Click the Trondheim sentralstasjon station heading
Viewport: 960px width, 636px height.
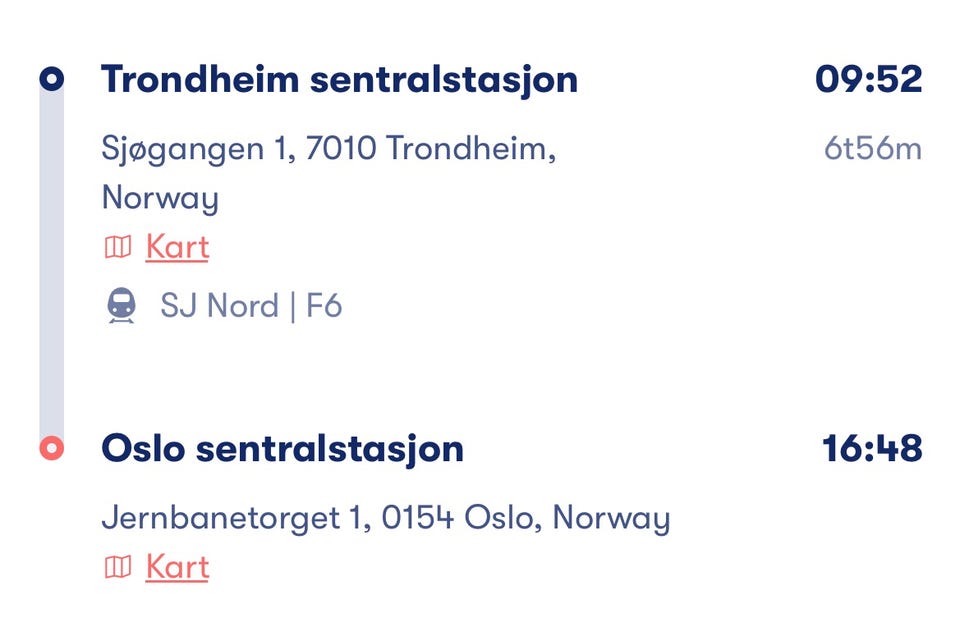coord(339,79)
